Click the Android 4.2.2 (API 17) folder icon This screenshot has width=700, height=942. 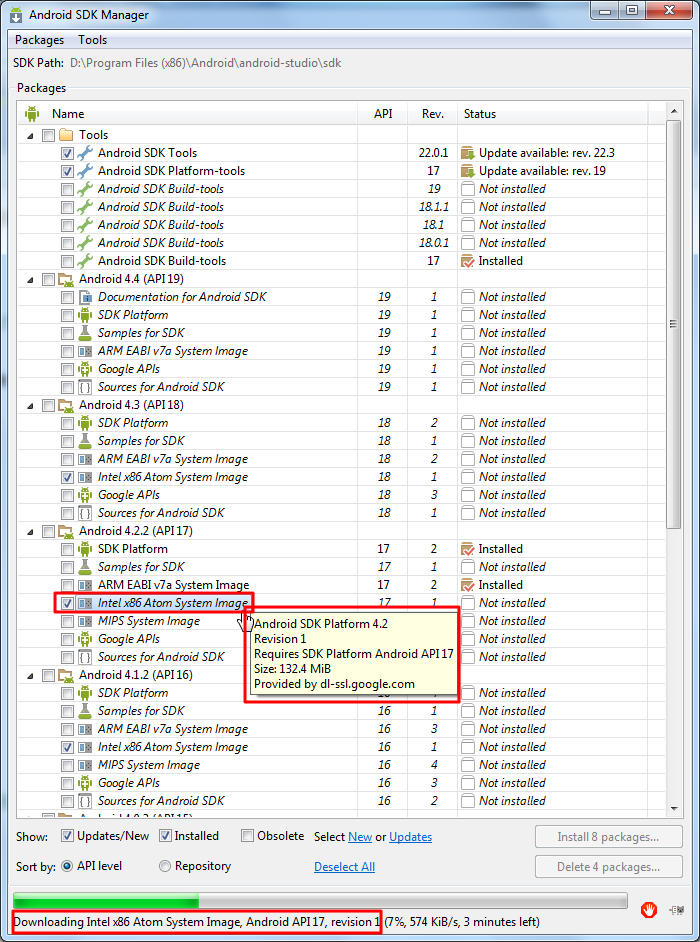66,531
